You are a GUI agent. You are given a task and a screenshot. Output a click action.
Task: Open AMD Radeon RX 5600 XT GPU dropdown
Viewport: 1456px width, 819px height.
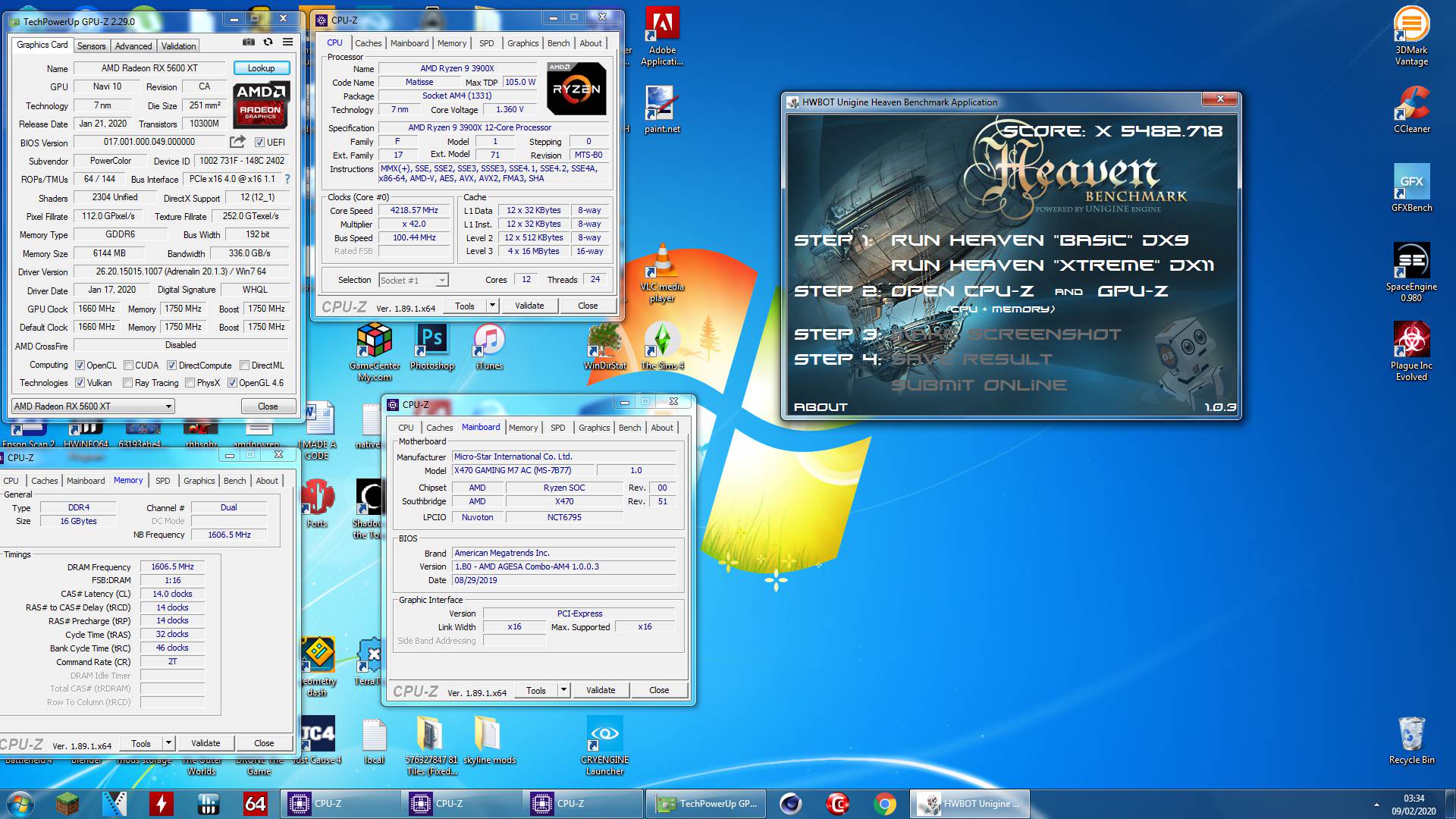(x=93, y=406)
